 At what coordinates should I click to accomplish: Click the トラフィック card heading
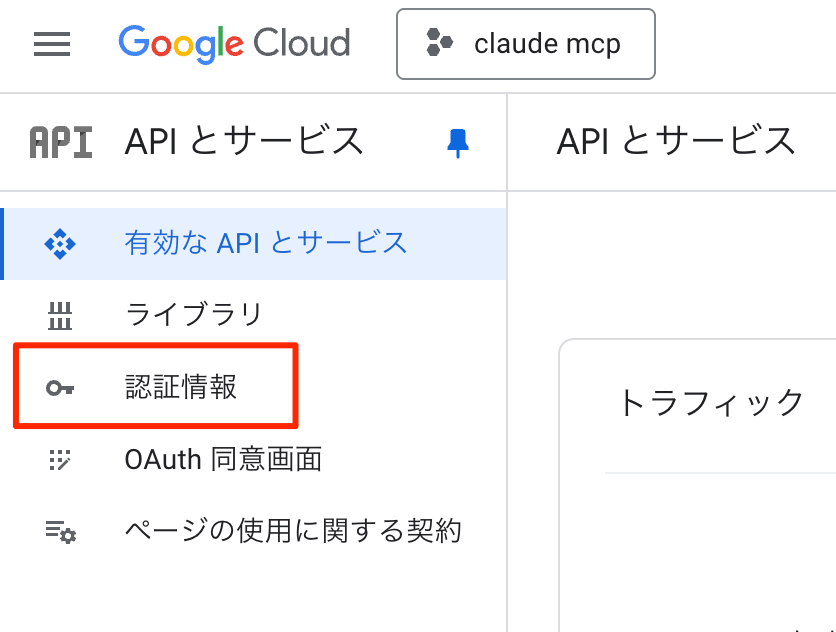[711, 403]
